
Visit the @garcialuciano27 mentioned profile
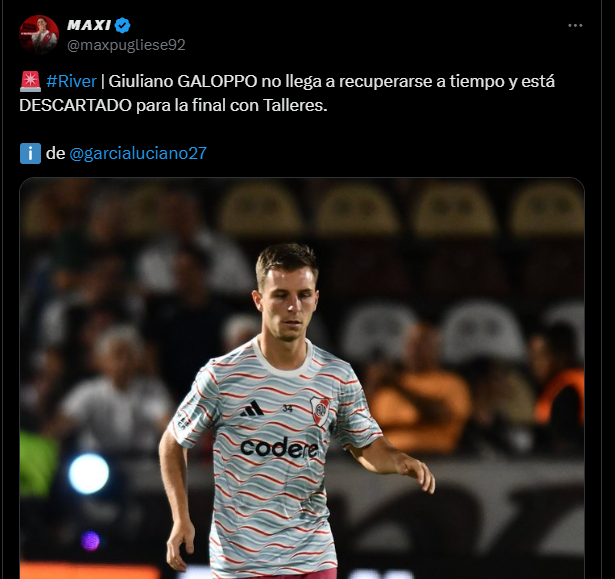pyautogui.click(x=138, y=153)
